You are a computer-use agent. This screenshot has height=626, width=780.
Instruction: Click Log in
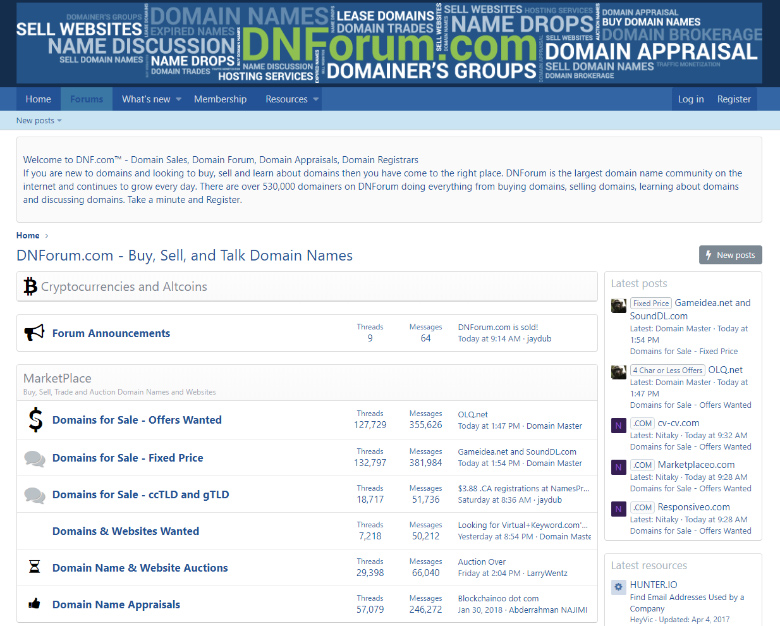(x=691, y=99)
